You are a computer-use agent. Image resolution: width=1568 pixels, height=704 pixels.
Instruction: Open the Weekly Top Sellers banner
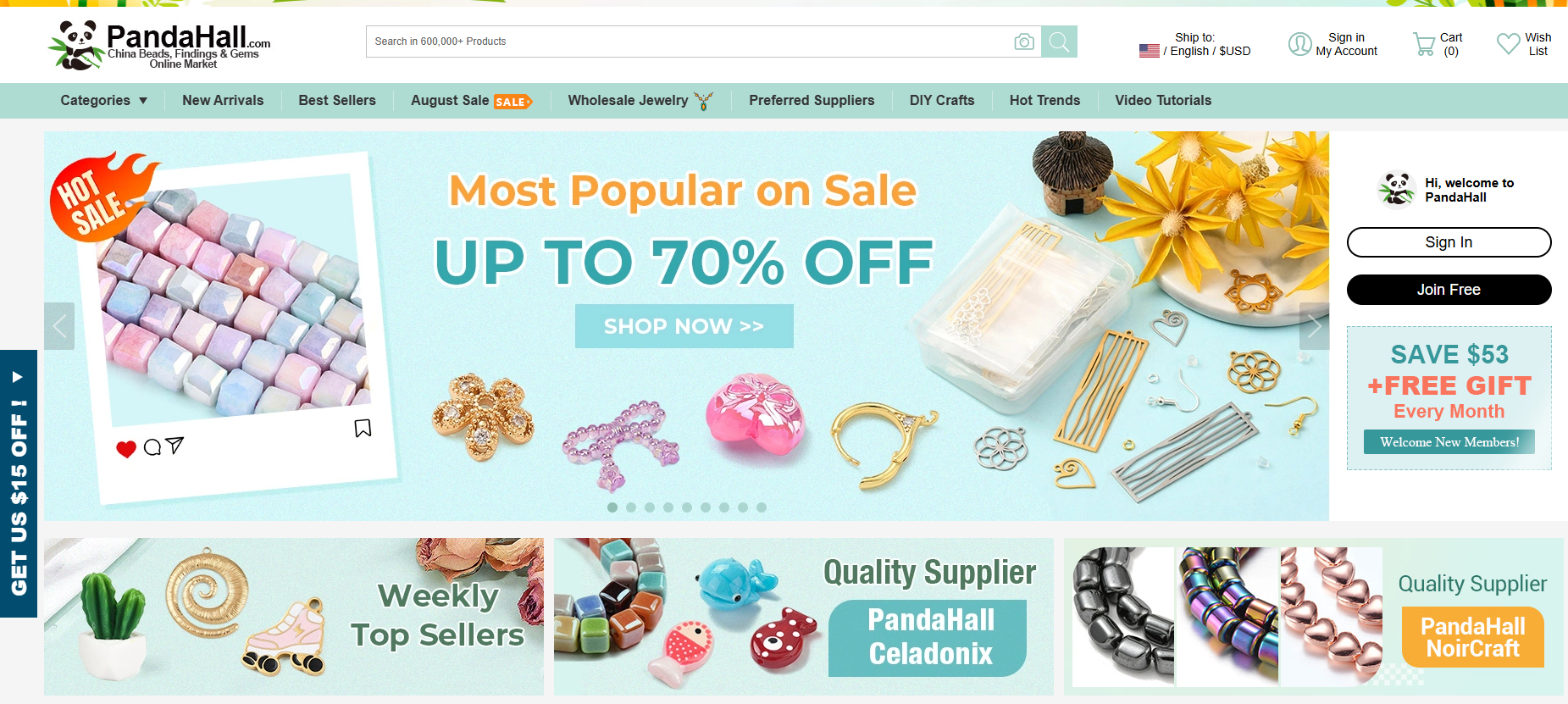(294, 617)
